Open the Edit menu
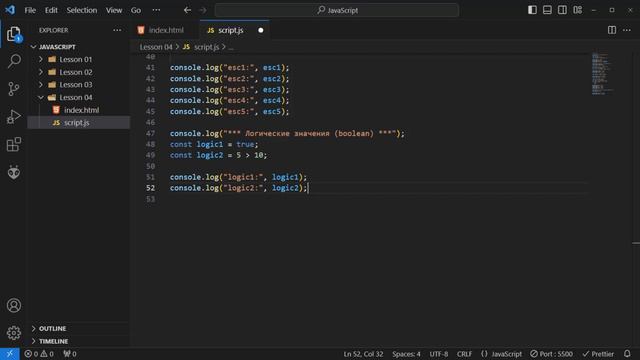 51,10
